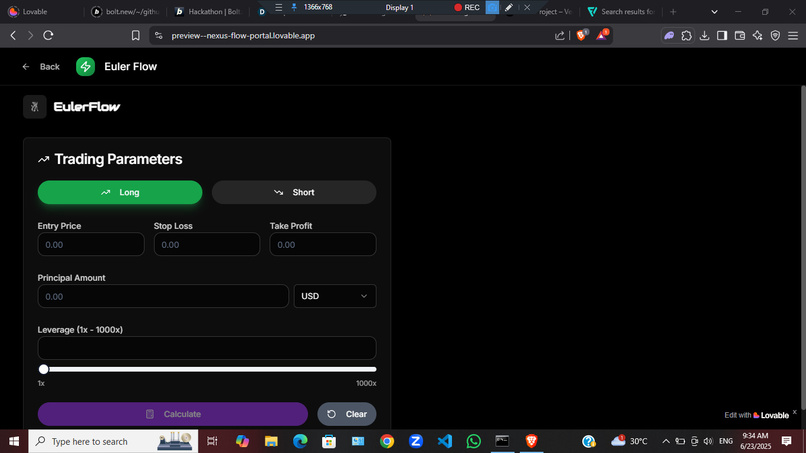Open WhatsApp from taskbar
The height and width of the screenshot is (453, 806).
[x=473, y=441]
